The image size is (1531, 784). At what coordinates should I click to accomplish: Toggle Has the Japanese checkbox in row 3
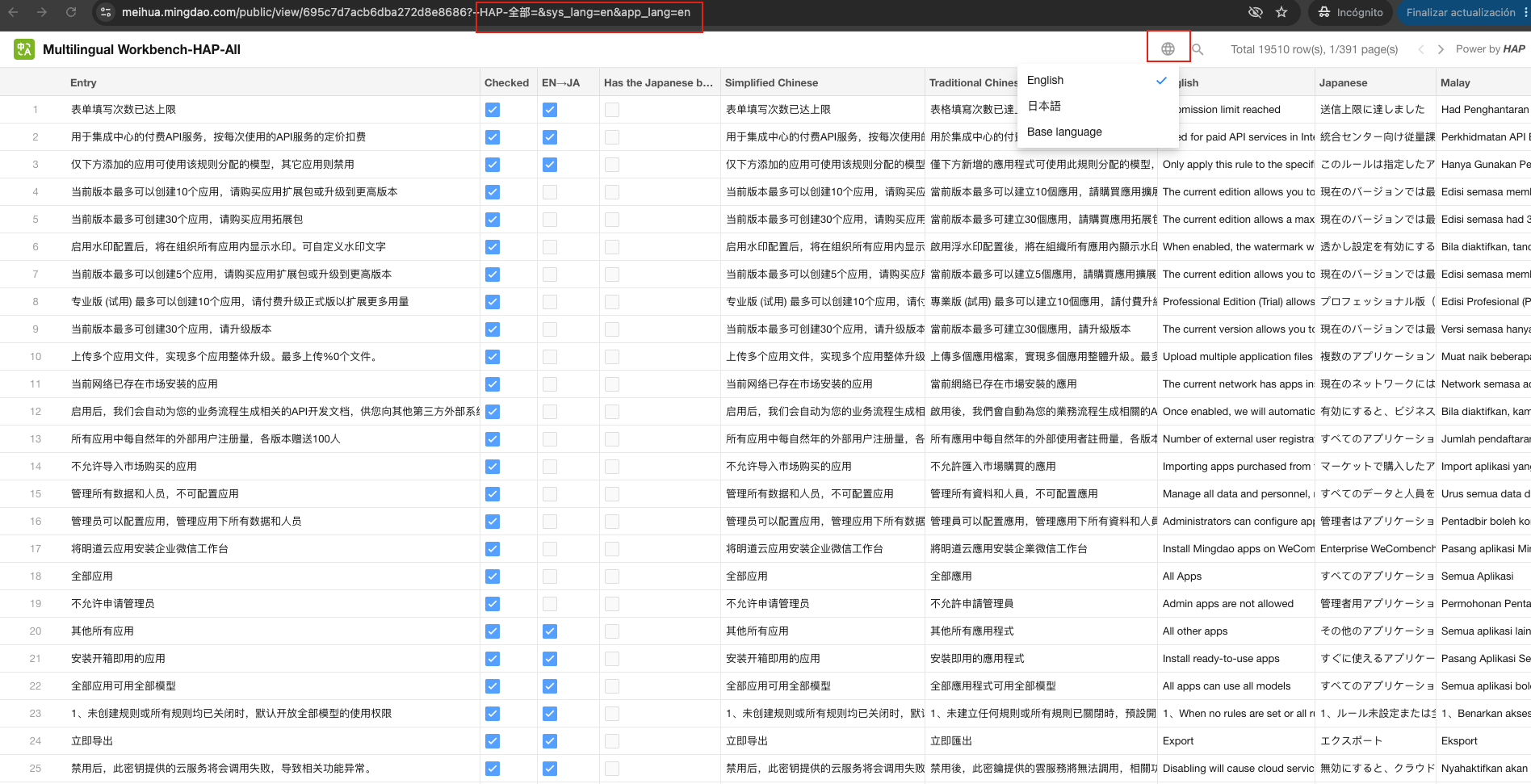[612, 165]
